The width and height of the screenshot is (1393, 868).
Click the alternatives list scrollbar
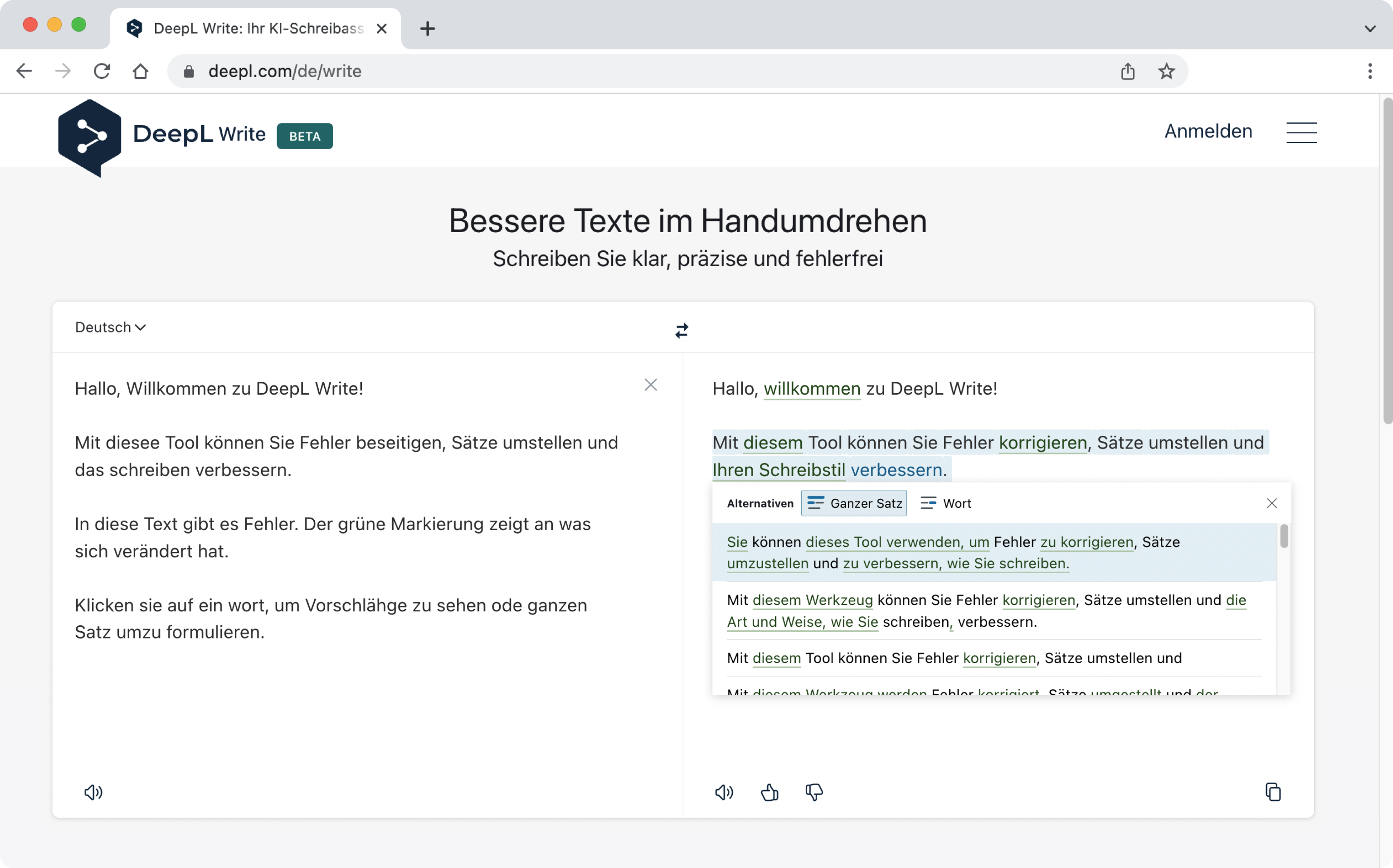click(x=1283, y=536)
